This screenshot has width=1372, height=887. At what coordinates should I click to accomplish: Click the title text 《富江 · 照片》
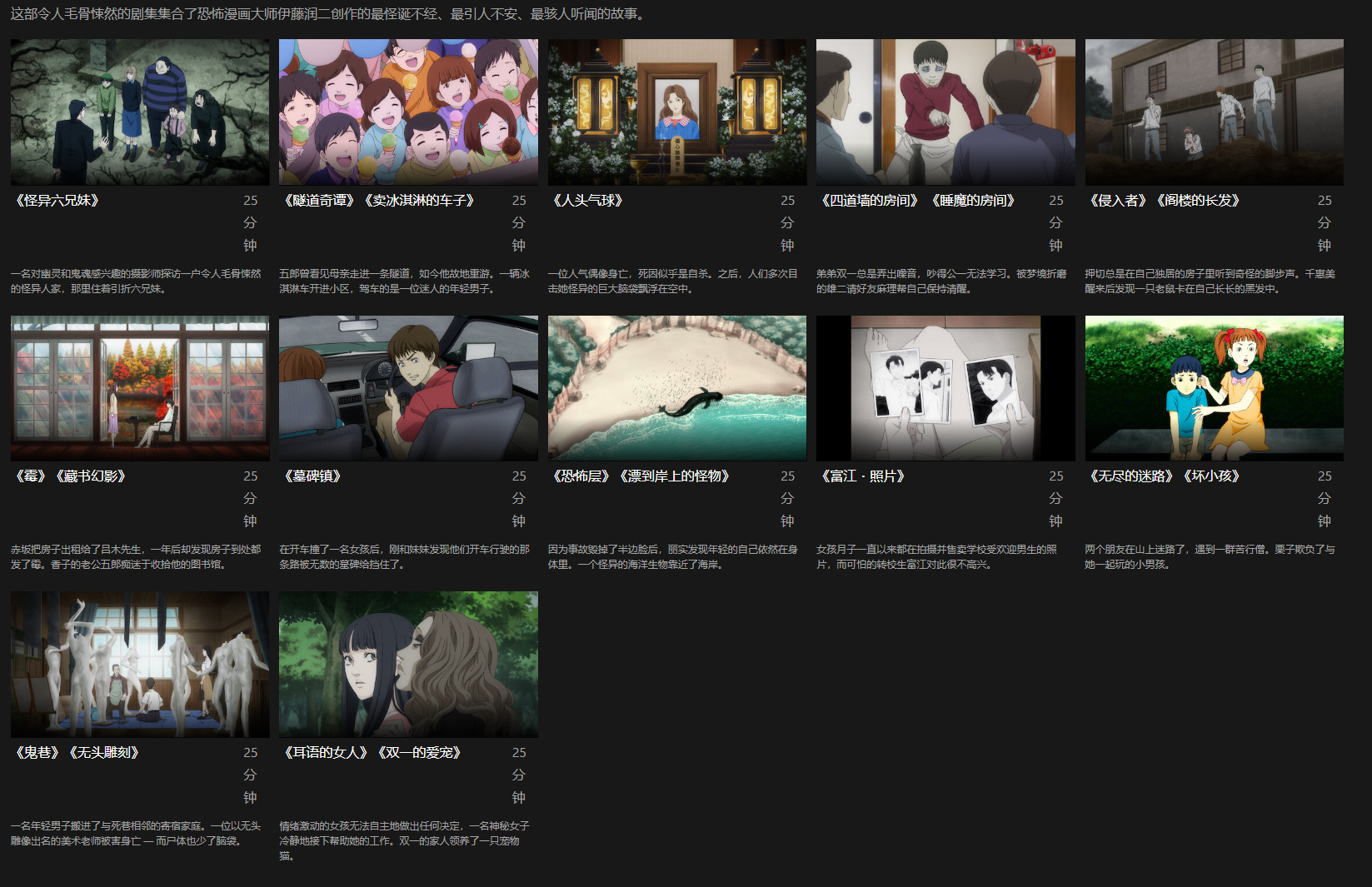(863, 476)
